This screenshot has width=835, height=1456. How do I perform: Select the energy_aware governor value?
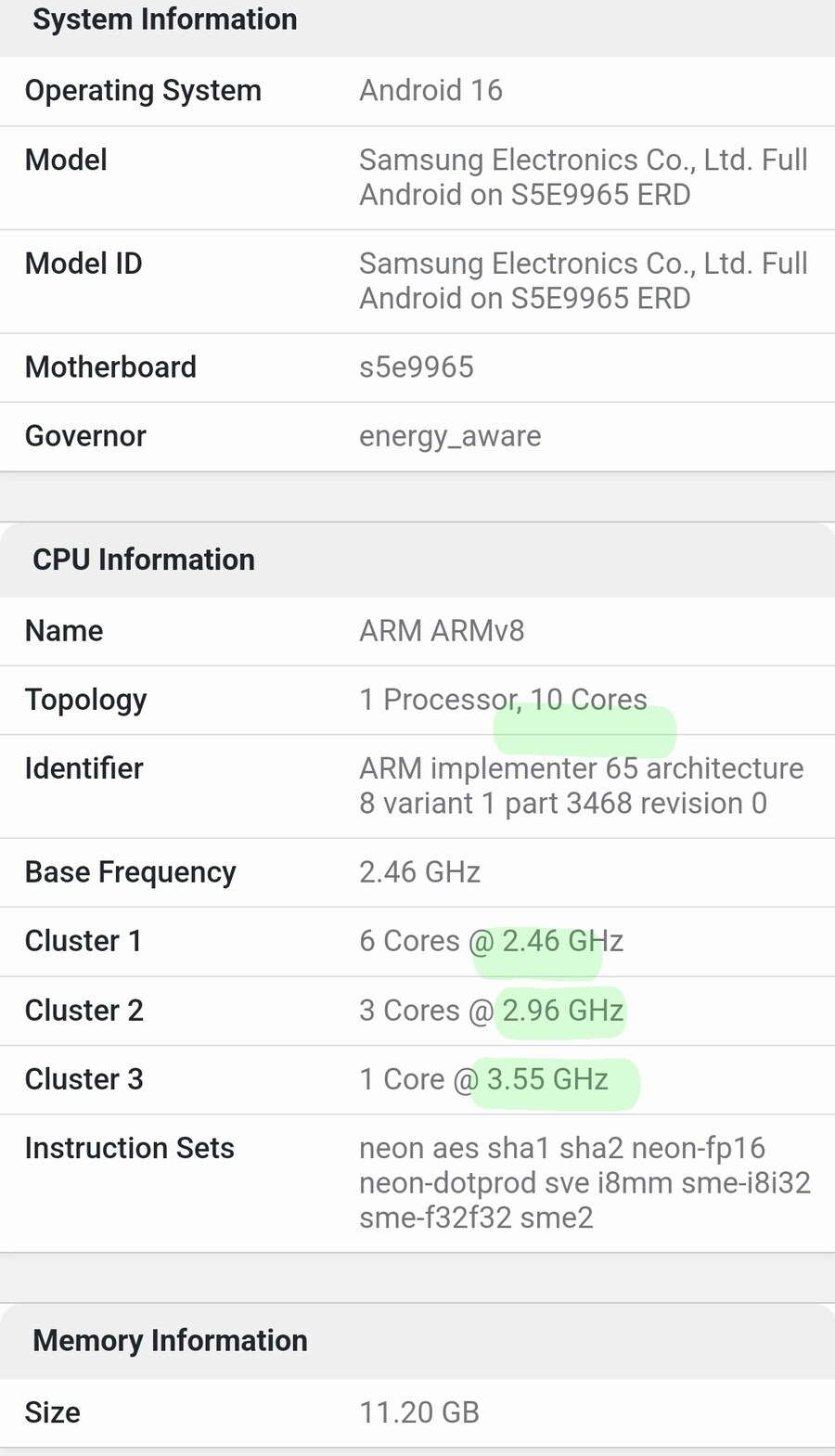pyautogui.click(x=450, y=437)
